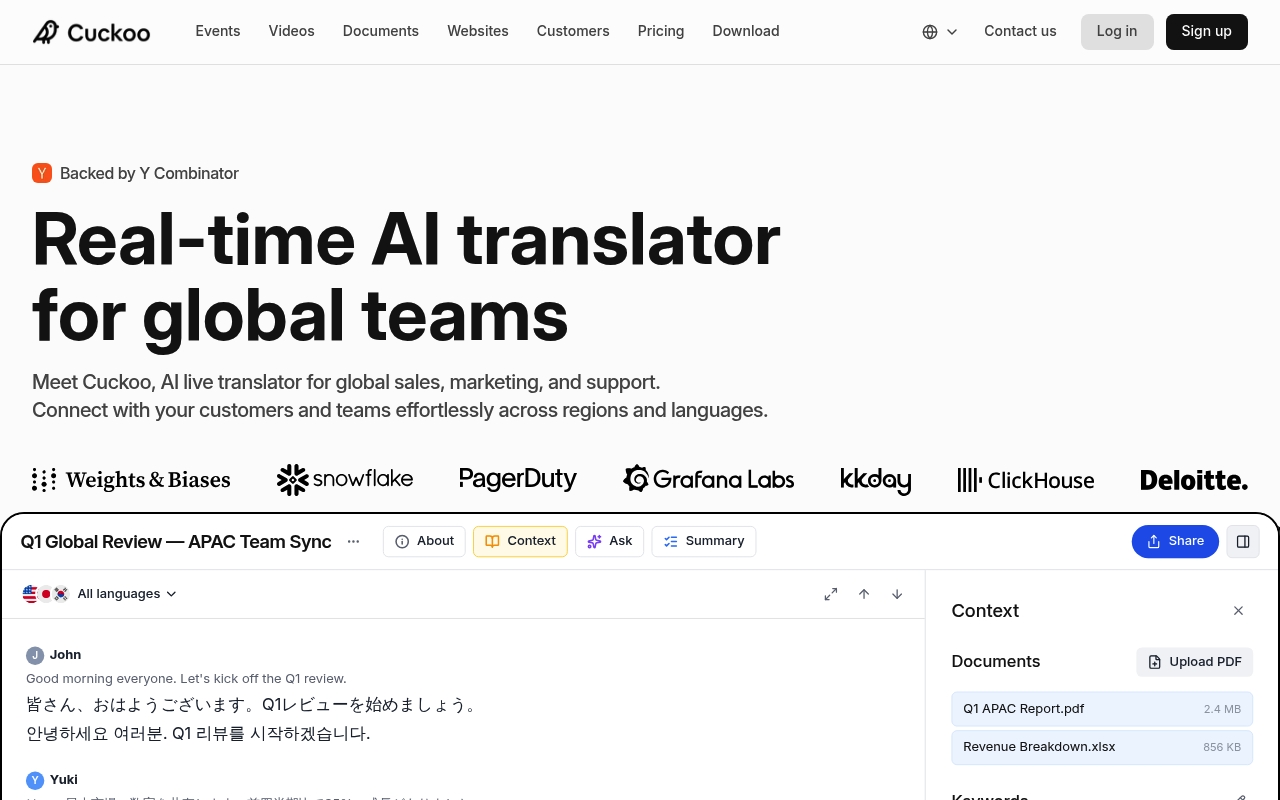The width and height of the screenshot is (1280, 800).
Task: Click the 2.4 MB file size label
Action: coord(1222,709)
